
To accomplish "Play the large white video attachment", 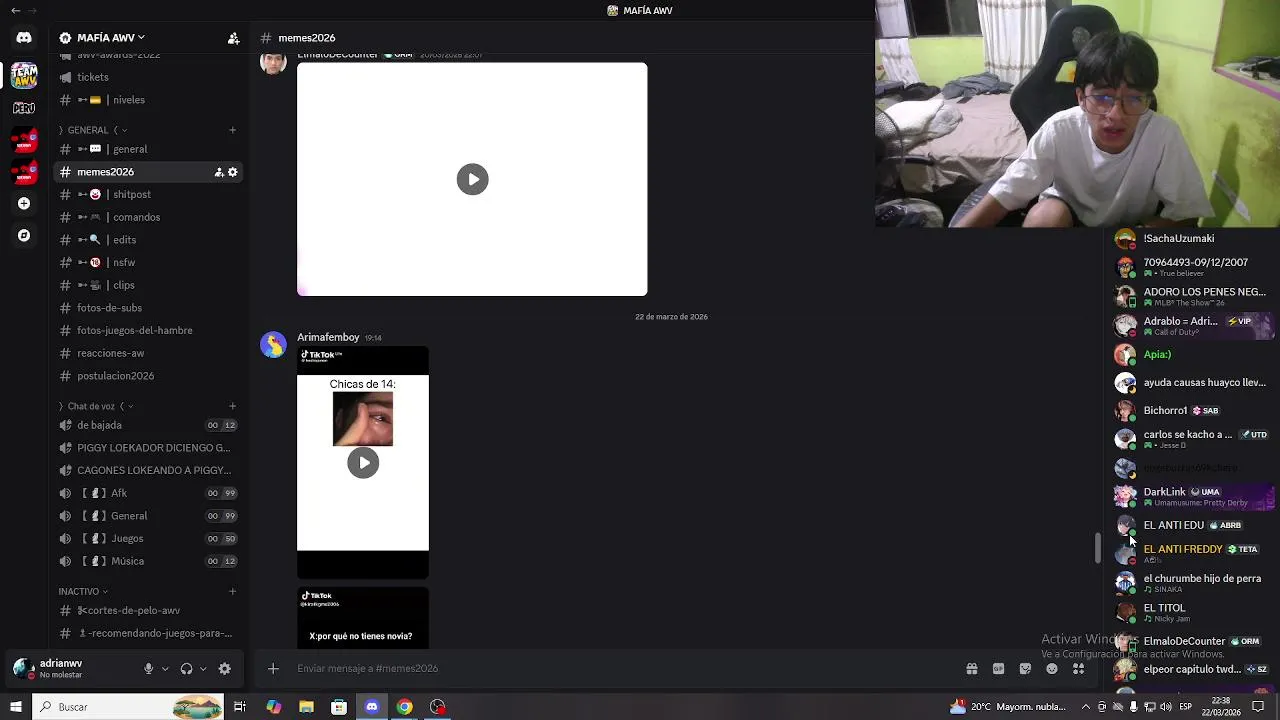I will (x=472, y=179).
